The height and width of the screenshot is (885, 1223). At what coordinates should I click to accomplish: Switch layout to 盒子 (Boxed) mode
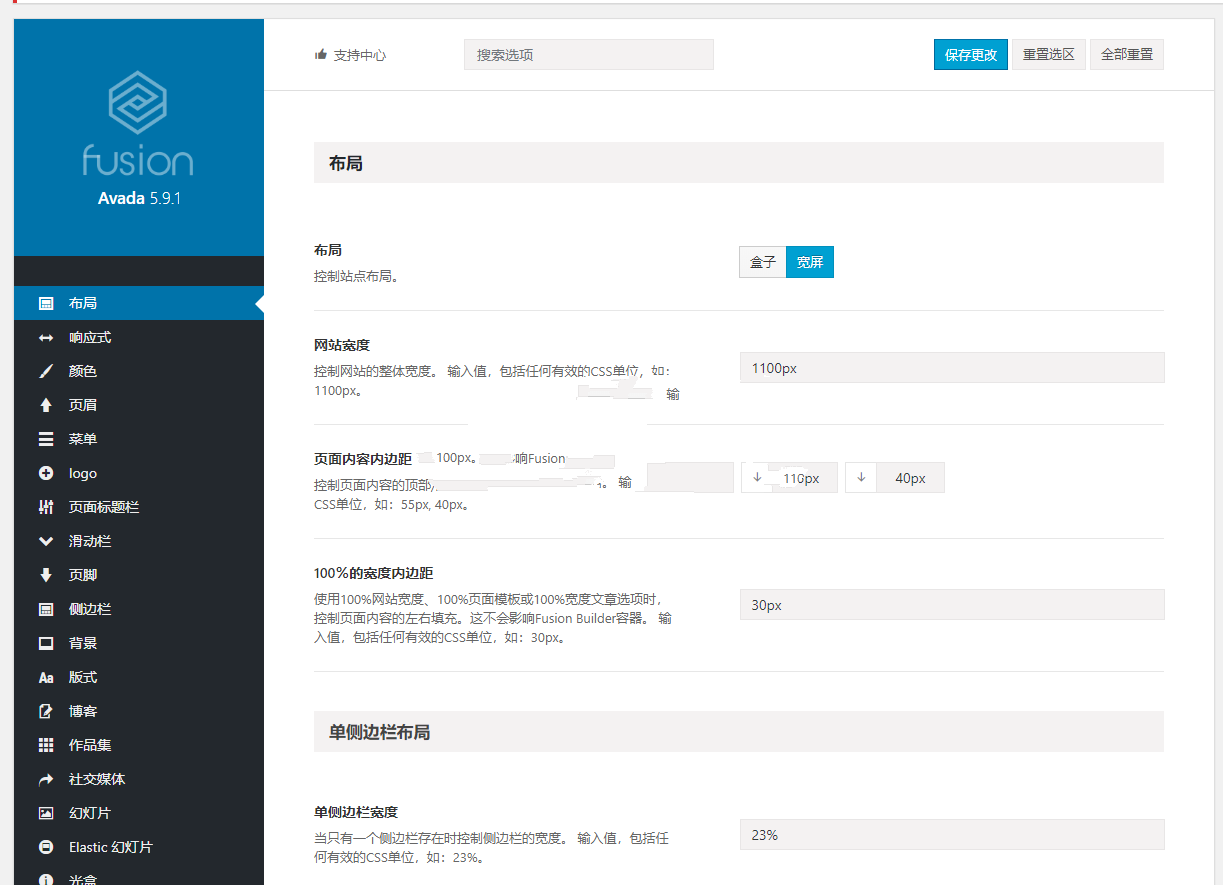(x=763, y=261)
